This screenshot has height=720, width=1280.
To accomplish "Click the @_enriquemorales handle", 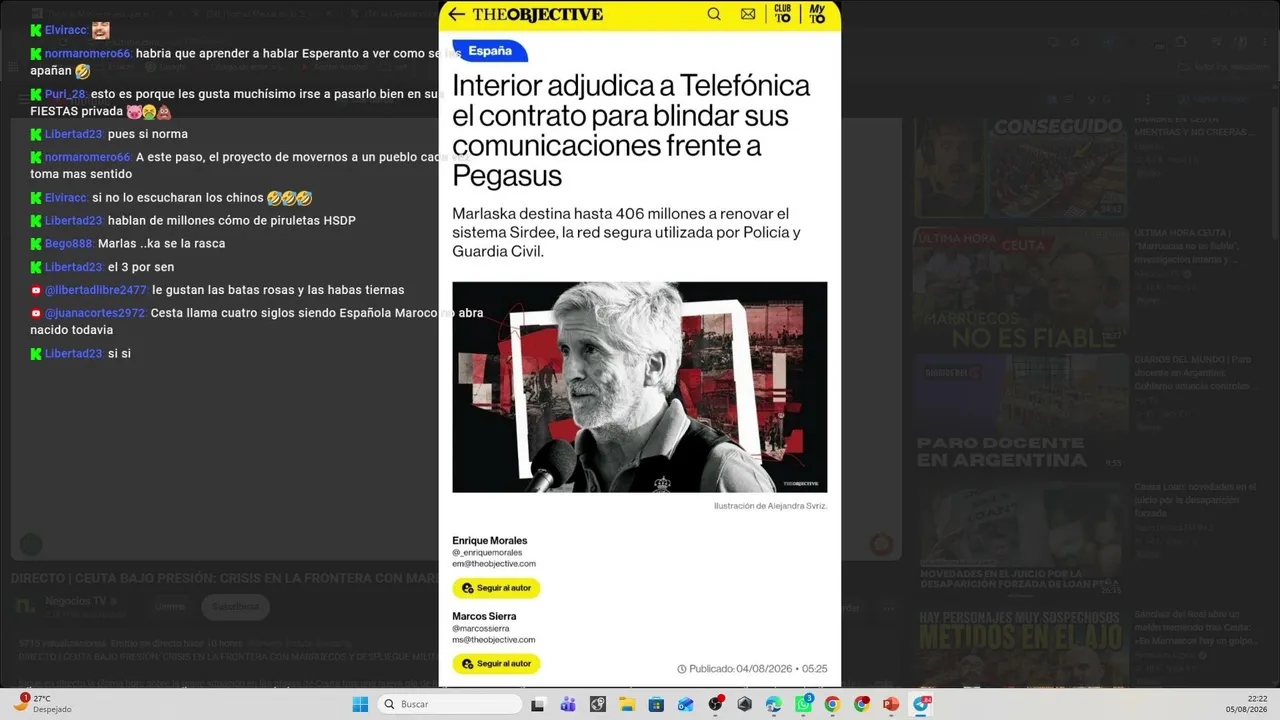I will [x=487, y=552].
